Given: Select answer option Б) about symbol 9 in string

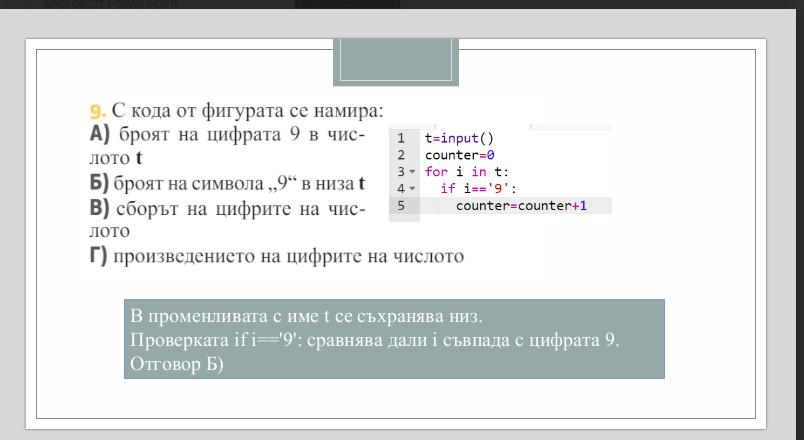Looking at the screenshot, I should (227, 183).
